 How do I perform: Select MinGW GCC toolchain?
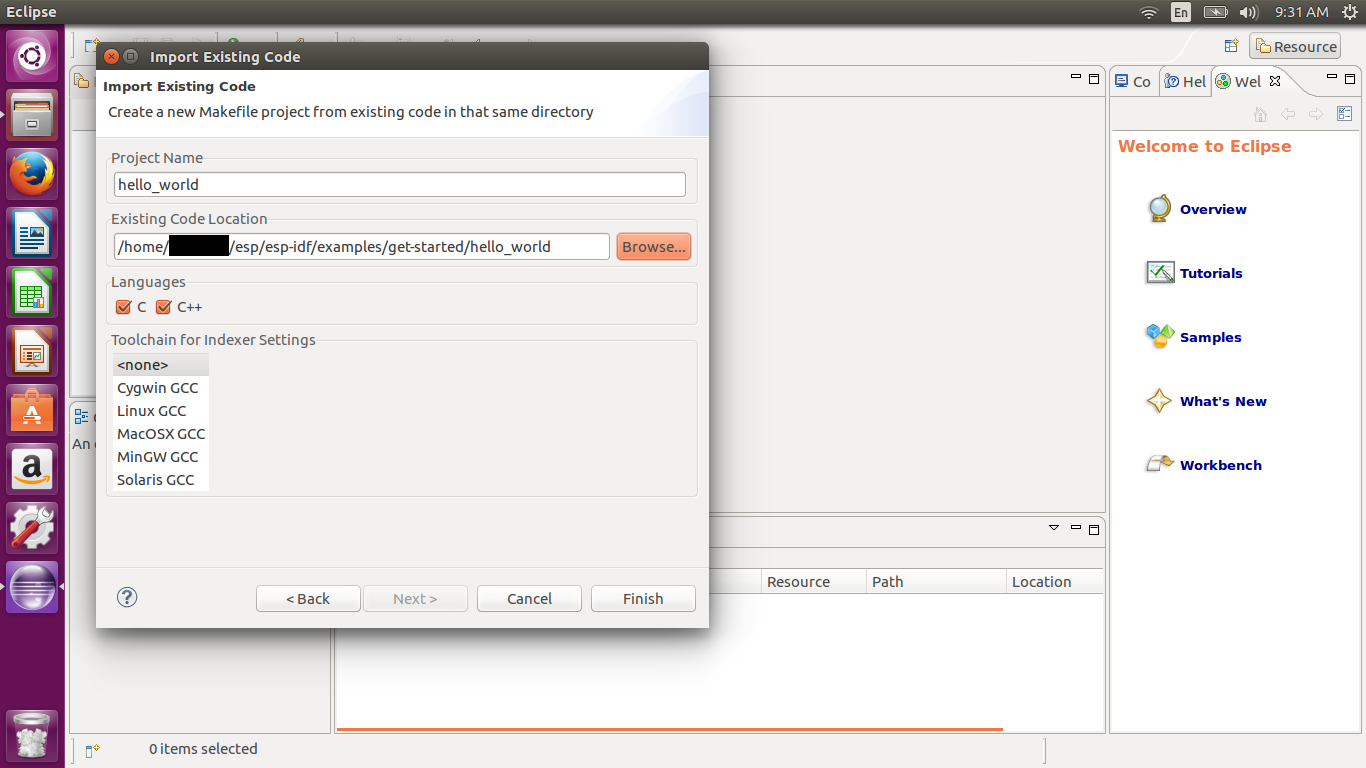(x=161, y=457)
